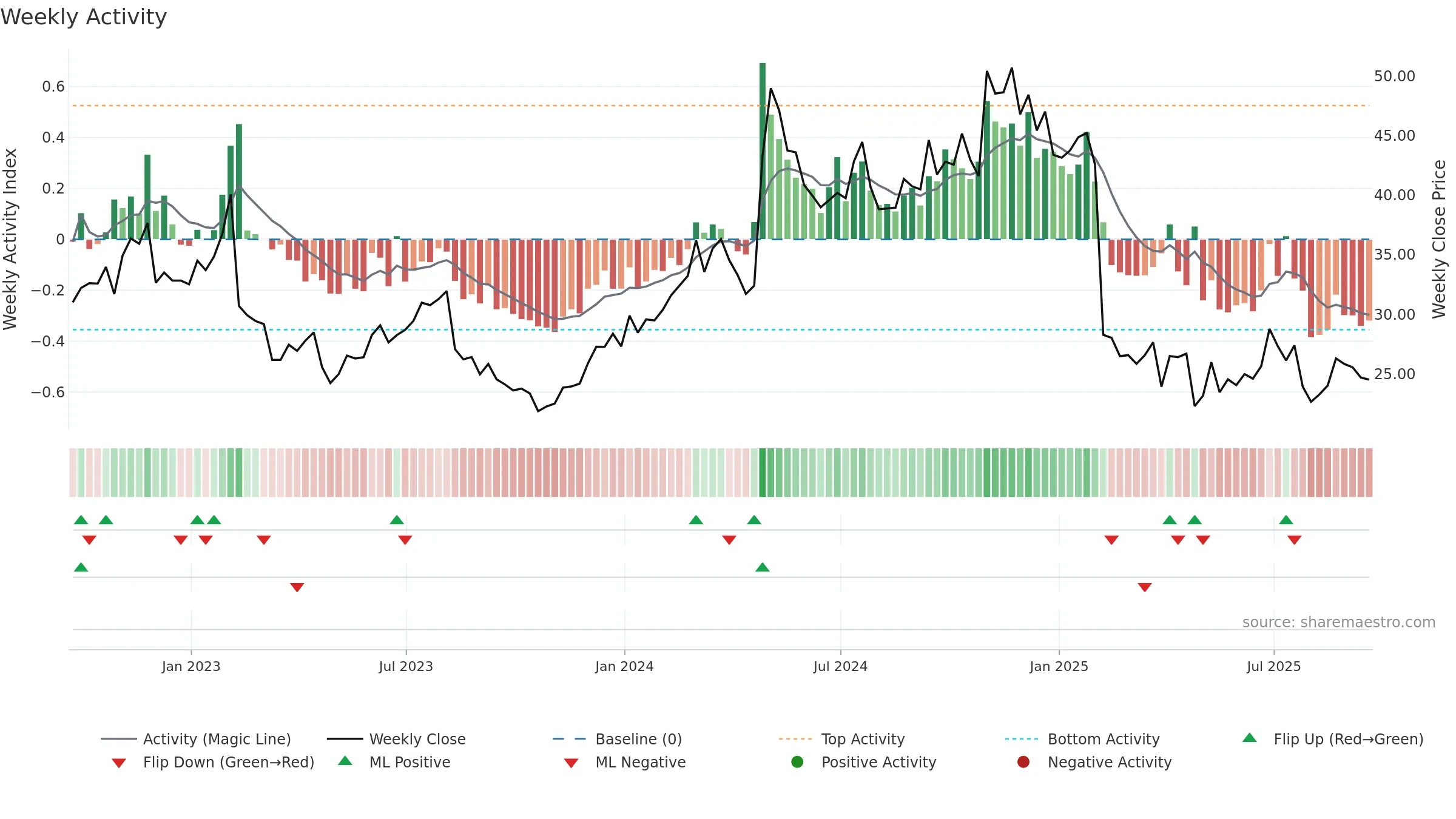1456x819 pixels.
Task: Click the Weekly Activity chart title
Action: pyautogui.click(x=84, y=17)
